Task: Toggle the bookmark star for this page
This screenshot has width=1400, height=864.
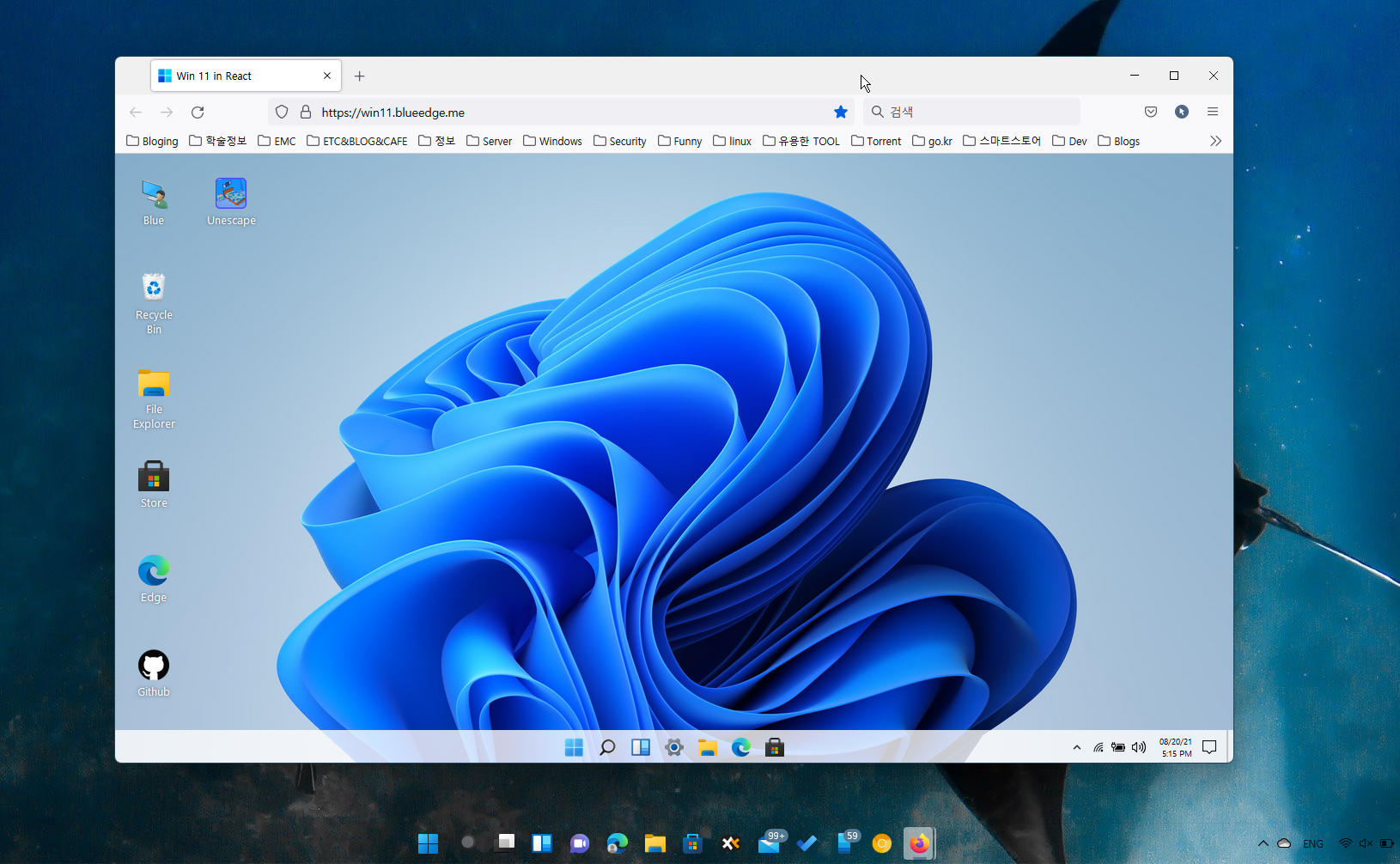Action: pos(841,112)
